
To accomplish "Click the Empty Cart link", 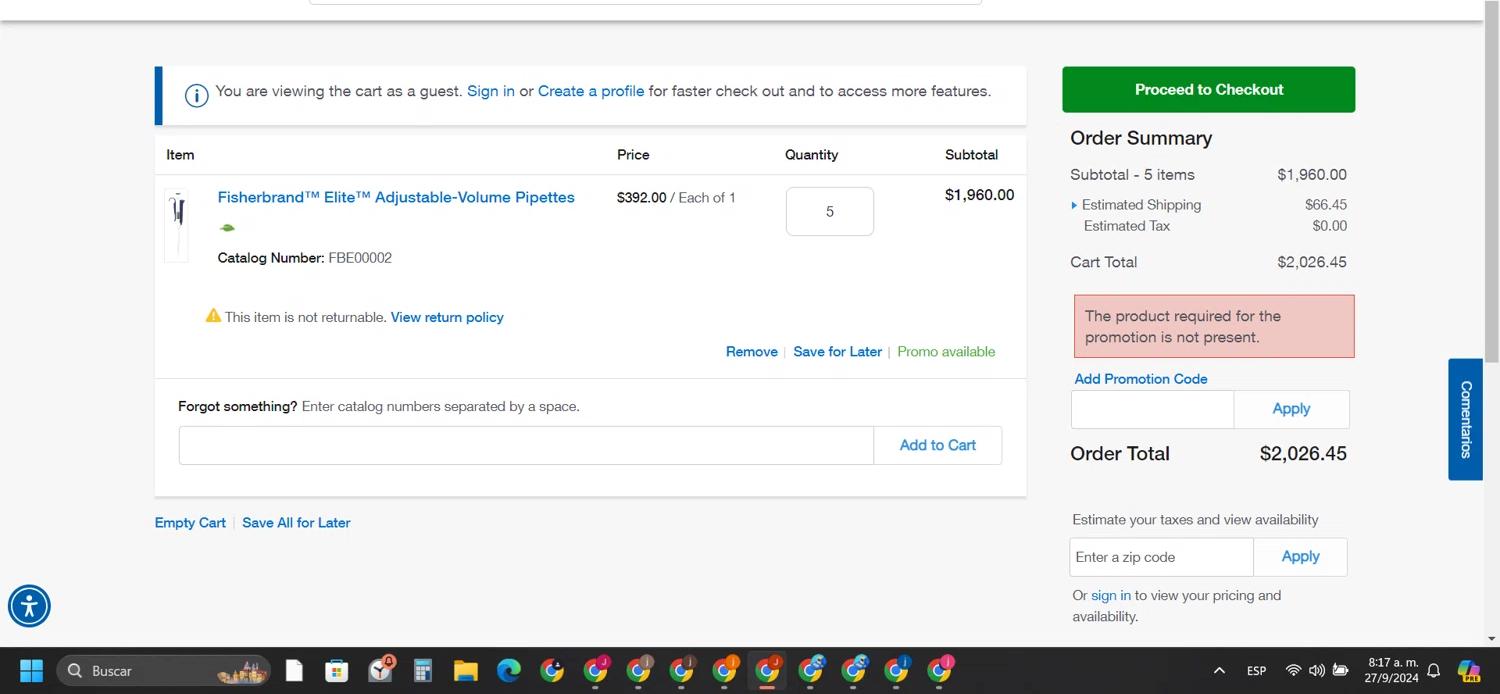I will (x=190, y=523).
